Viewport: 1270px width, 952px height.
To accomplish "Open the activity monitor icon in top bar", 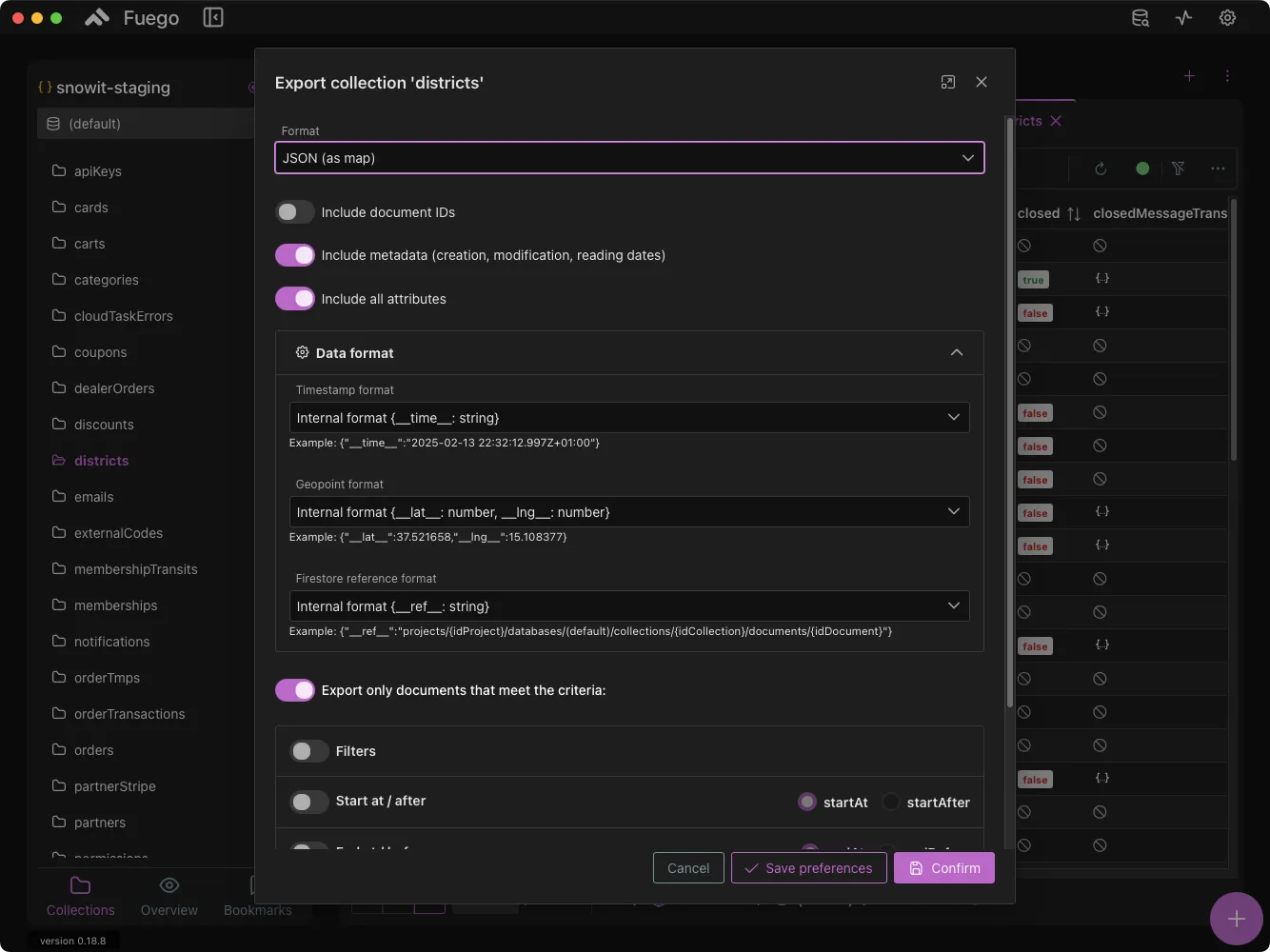I will point(1183,17).
